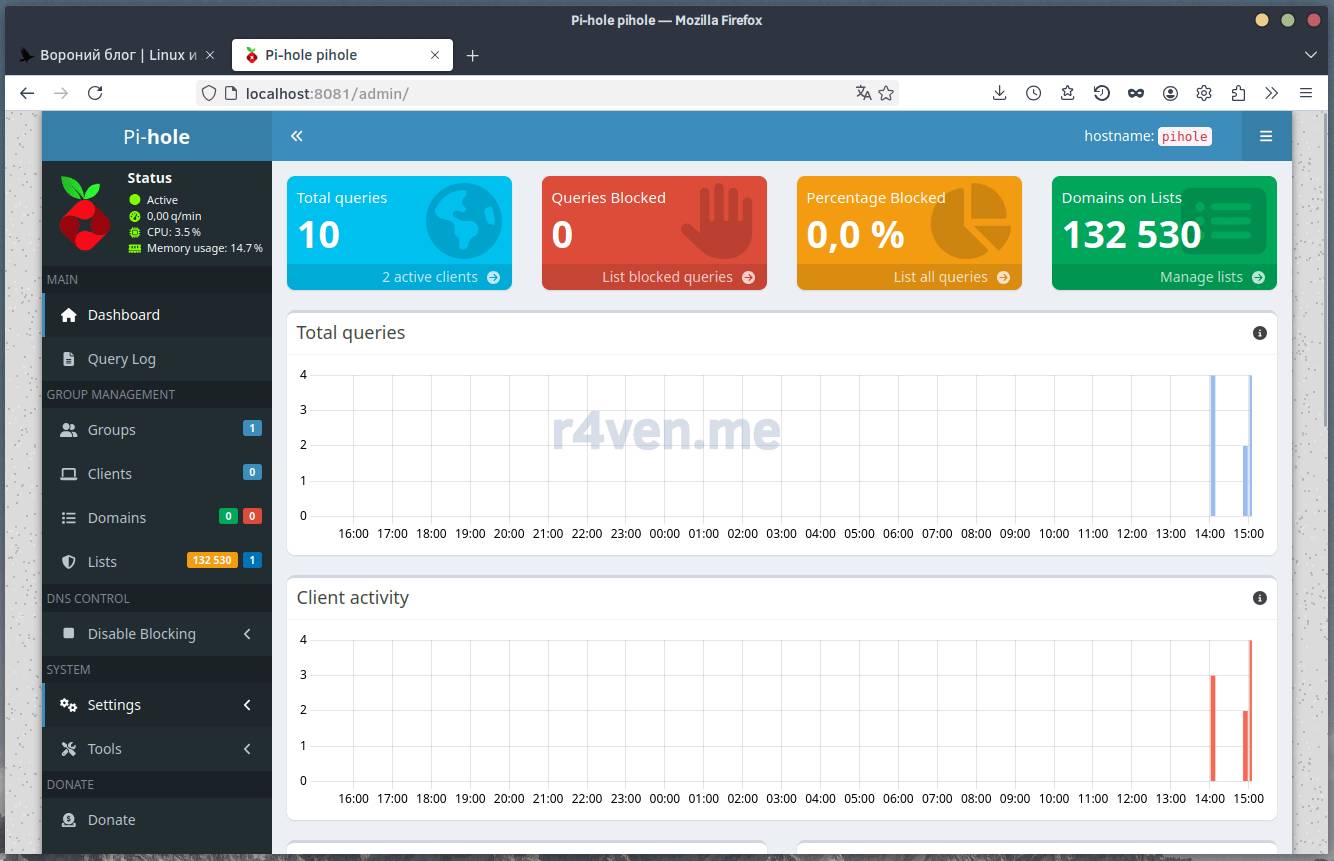The height and width of the screenshot is (861, 1334).
Task: Click Manage lists on green card
Action: [x=1211, y=277]
